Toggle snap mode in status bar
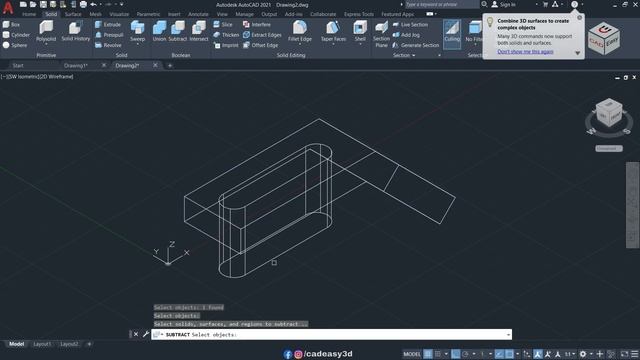Image resolution: width=640 pixels, height=360 pixels. (x=438, y=354)
